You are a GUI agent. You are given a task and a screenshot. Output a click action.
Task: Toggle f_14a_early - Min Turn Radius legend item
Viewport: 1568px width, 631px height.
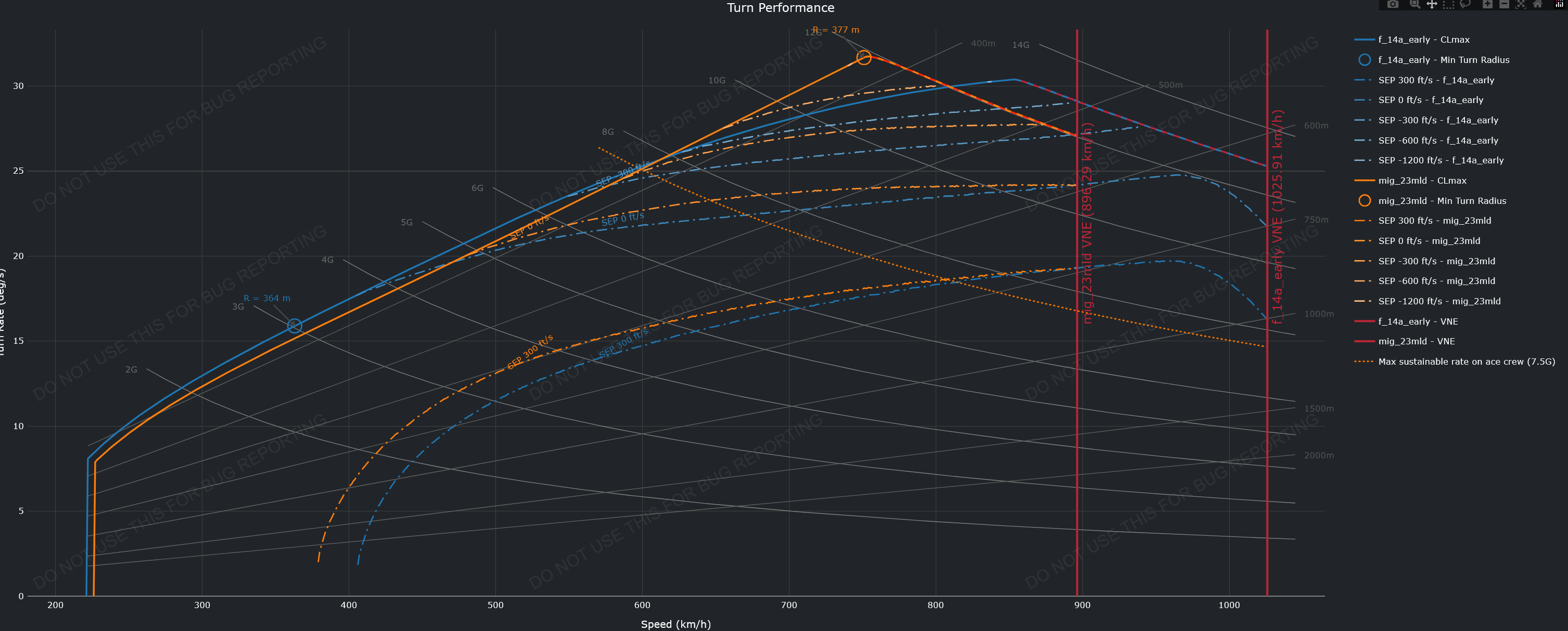(1443, 60)
